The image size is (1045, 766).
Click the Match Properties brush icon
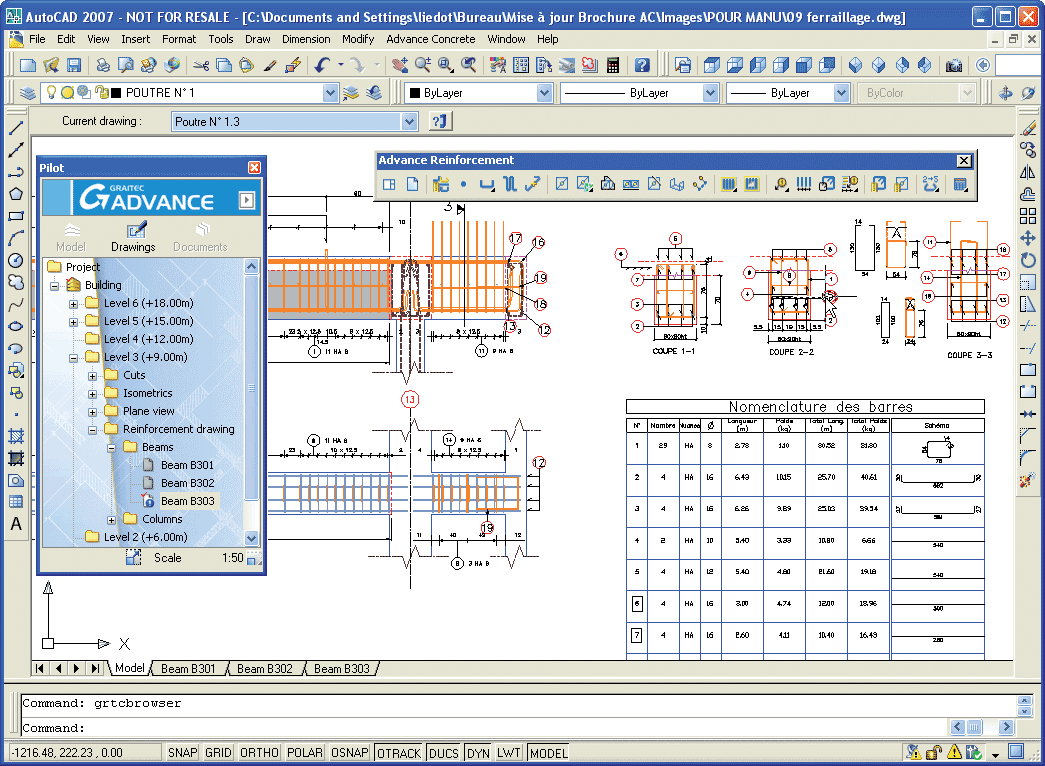270,65
